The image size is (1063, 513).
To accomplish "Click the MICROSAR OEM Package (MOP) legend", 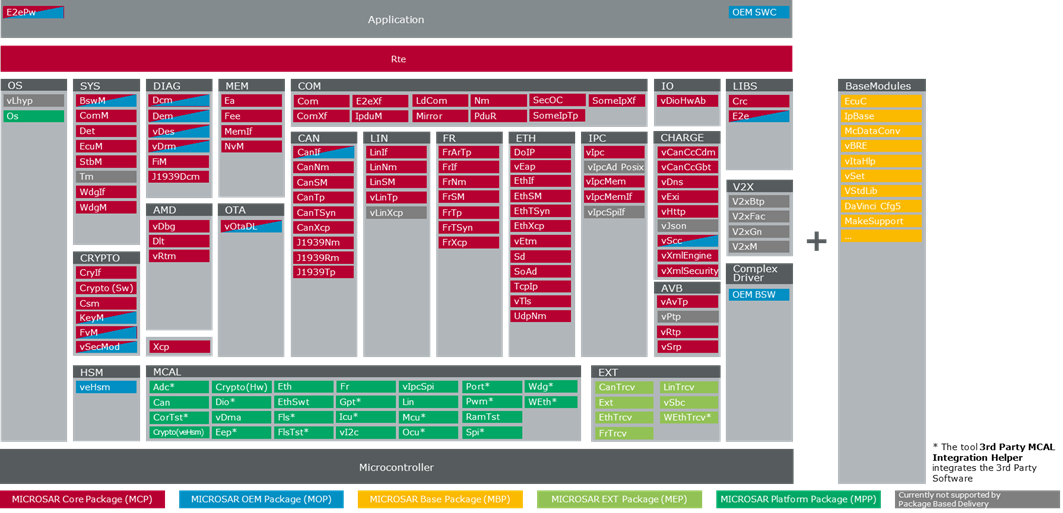I will point(261,500).
